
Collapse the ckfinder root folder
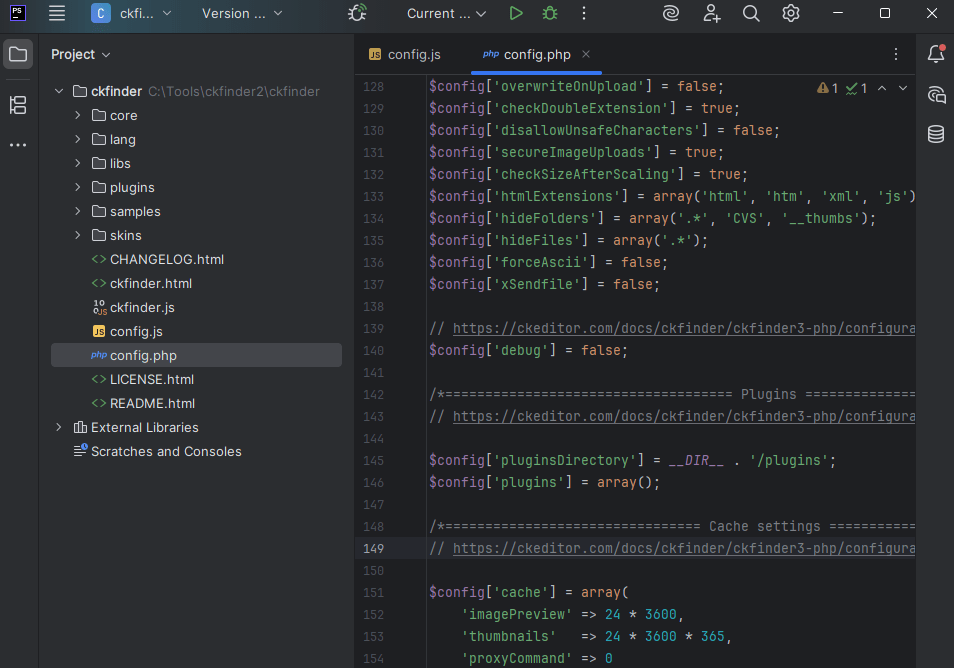pyautogui.click(x=59, y=91)
